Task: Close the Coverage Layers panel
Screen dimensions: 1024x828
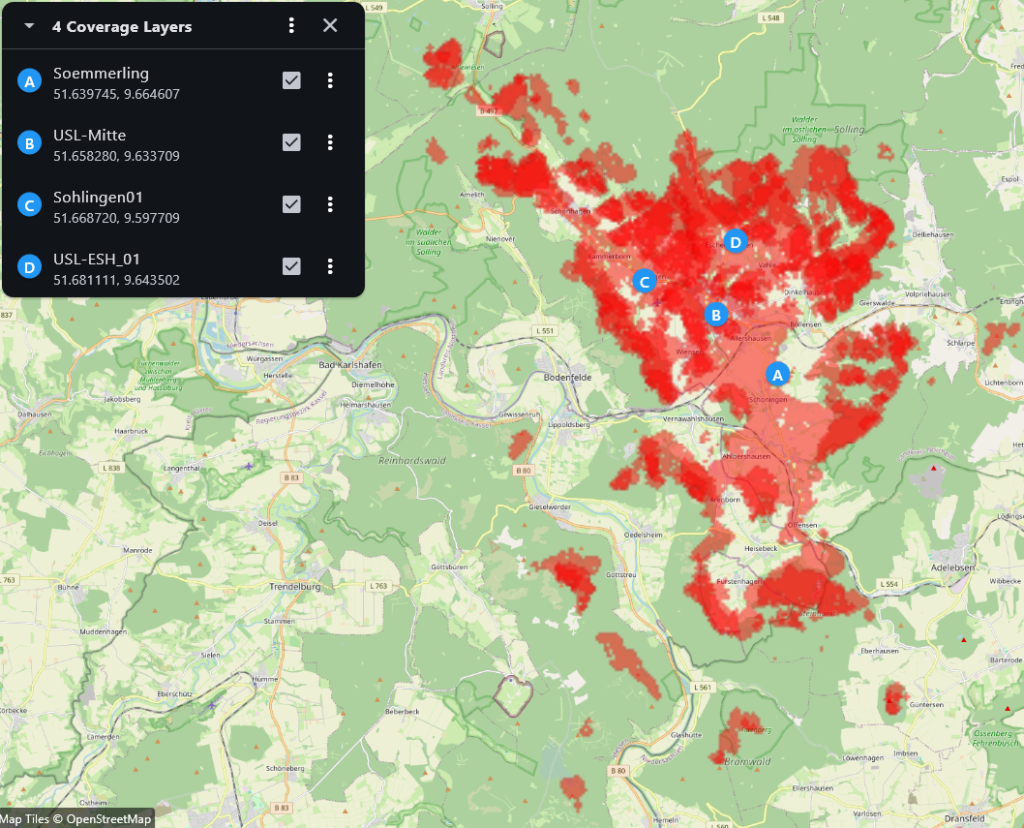Action: (x=330, y=26)
